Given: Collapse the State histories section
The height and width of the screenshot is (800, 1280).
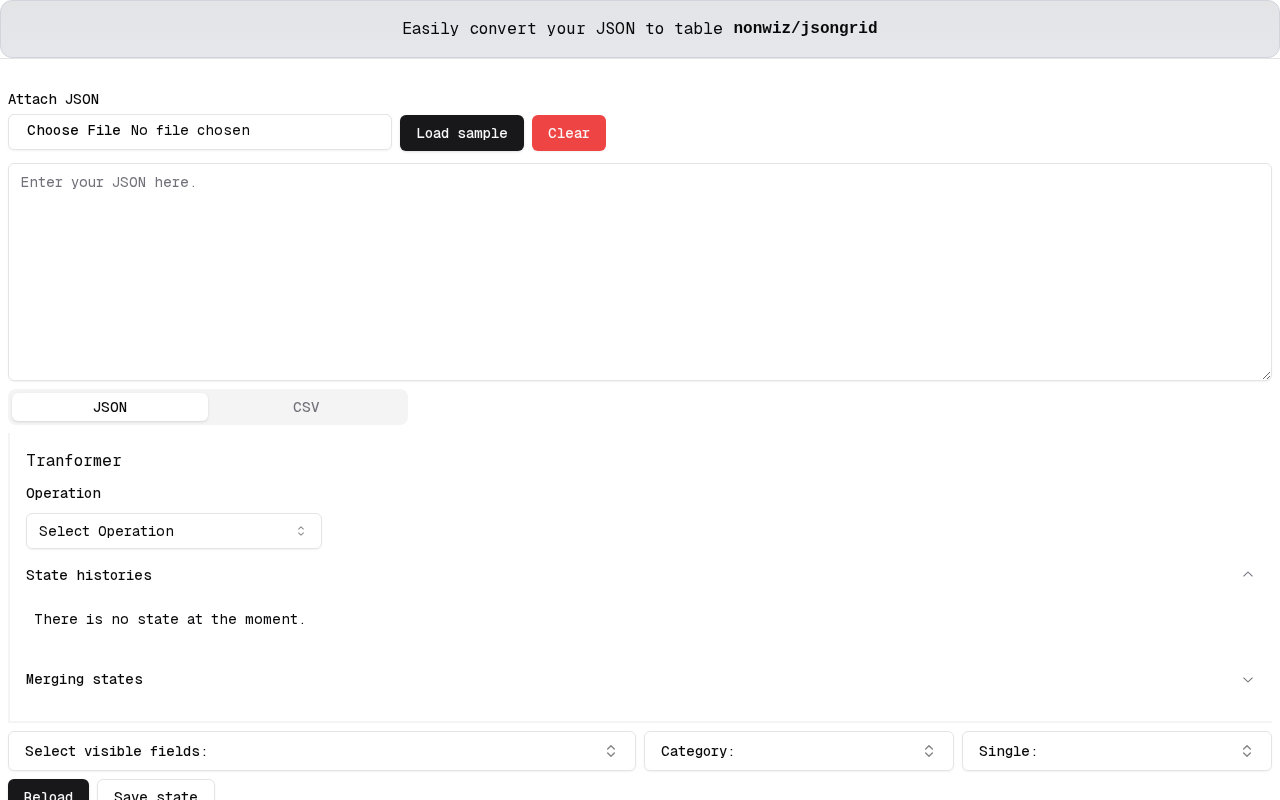Looking at the screenshot, I should coord(89,575).
